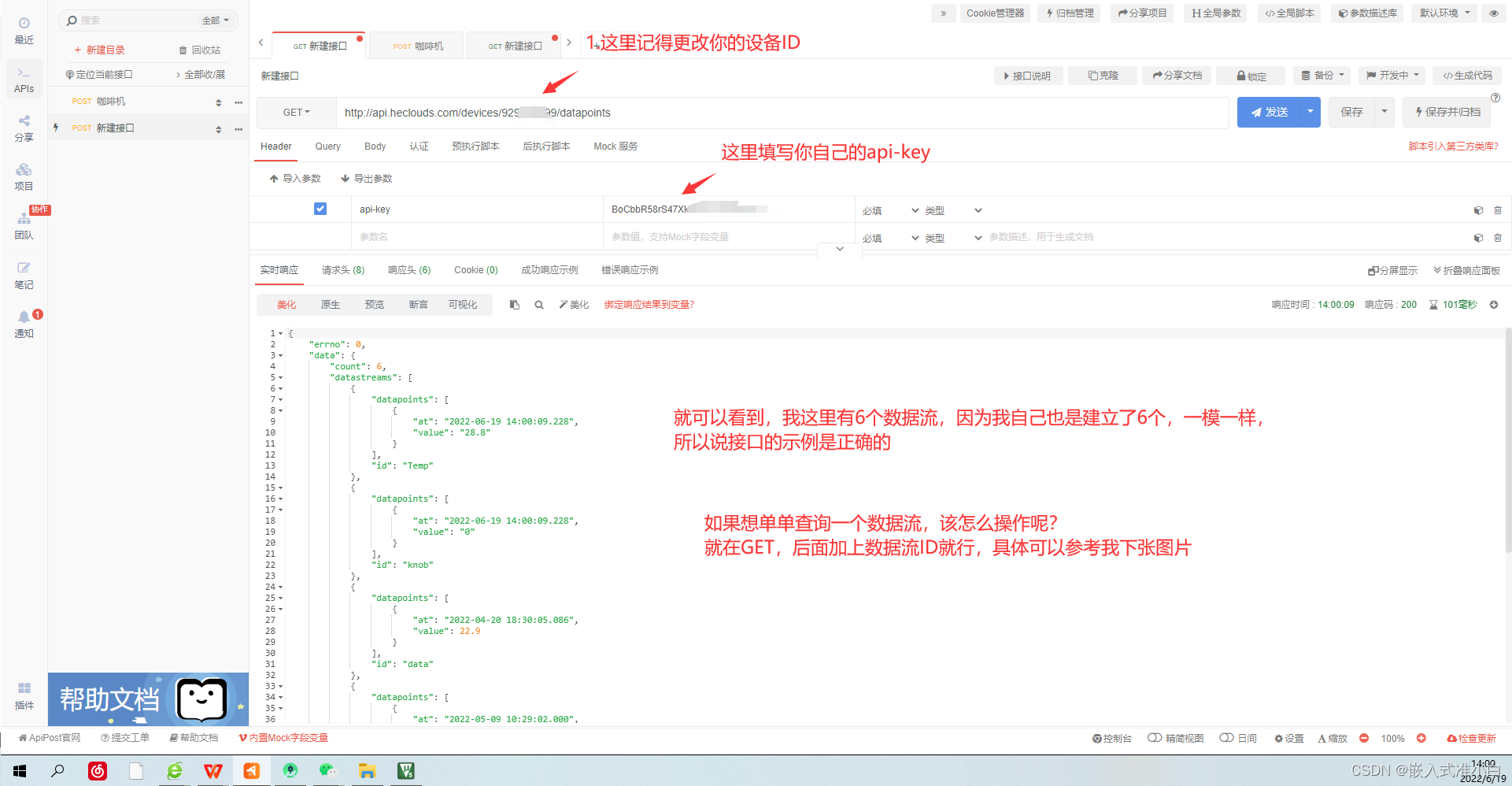The image size is (1512, 786).
Task: Open the Cookie管理器 panel
Action: pos(994,13)
